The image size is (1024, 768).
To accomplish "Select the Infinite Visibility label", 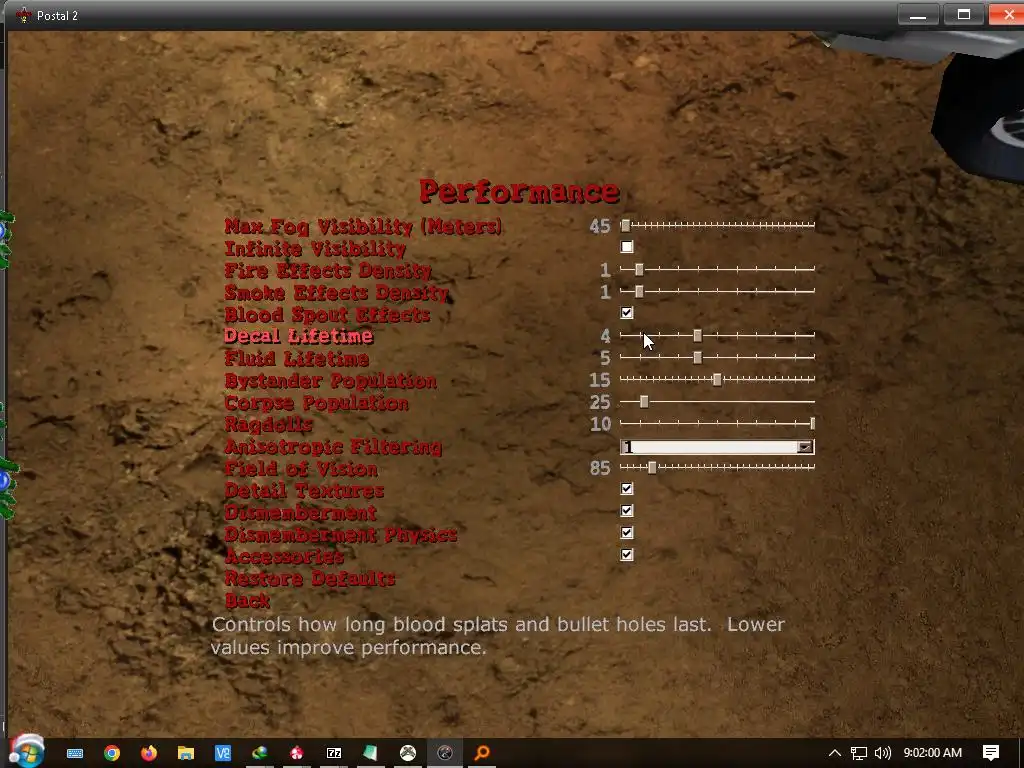I will click(315, 249).
